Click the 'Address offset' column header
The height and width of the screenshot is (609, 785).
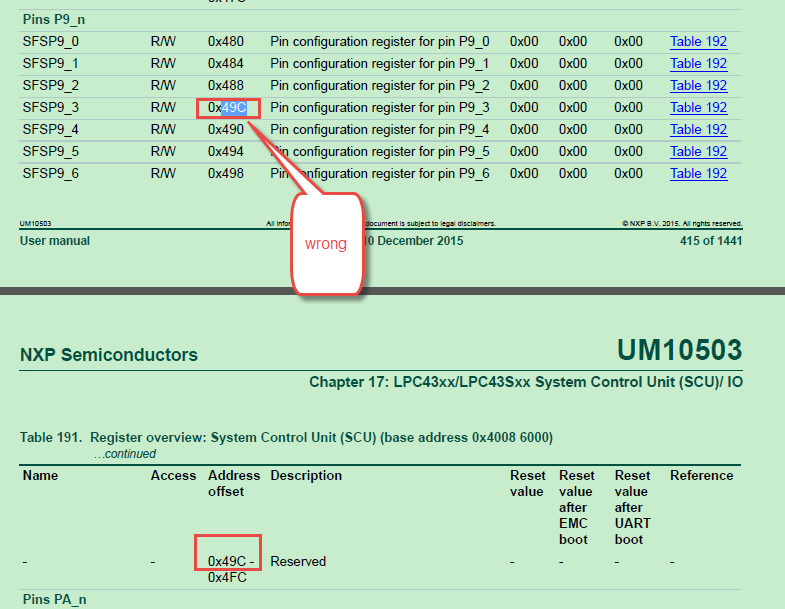coord(234,483)
